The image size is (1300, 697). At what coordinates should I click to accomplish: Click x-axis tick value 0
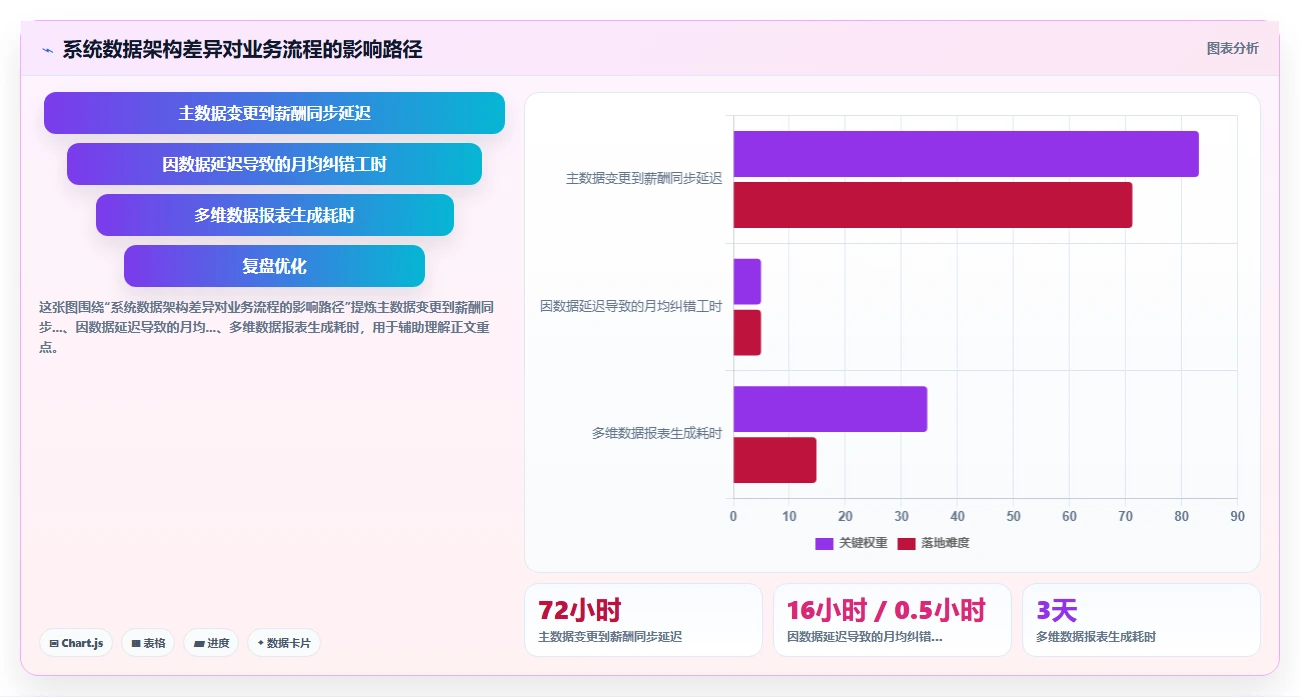click(x=733, y=516)
